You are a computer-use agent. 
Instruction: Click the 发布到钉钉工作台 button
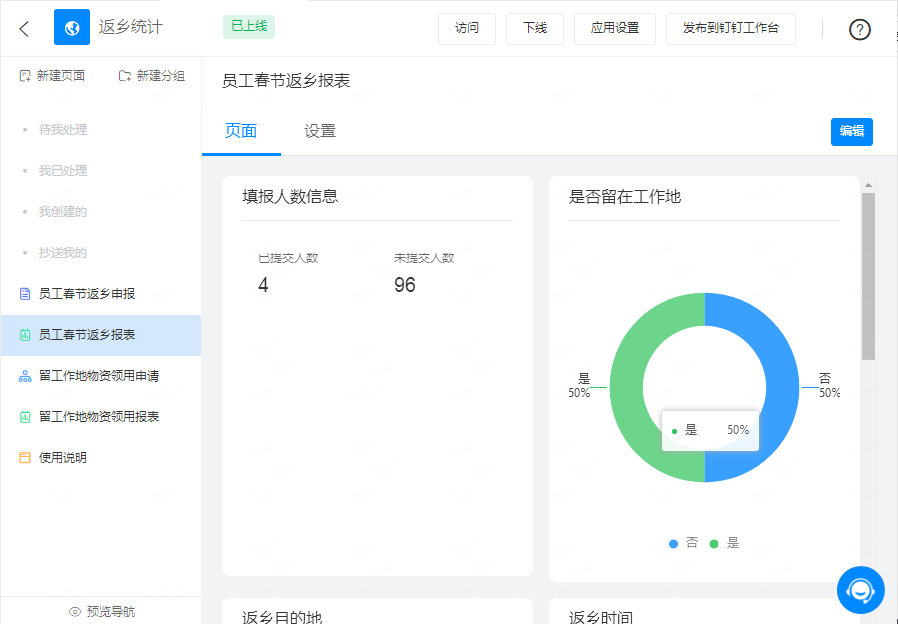[x=731, y=29]
